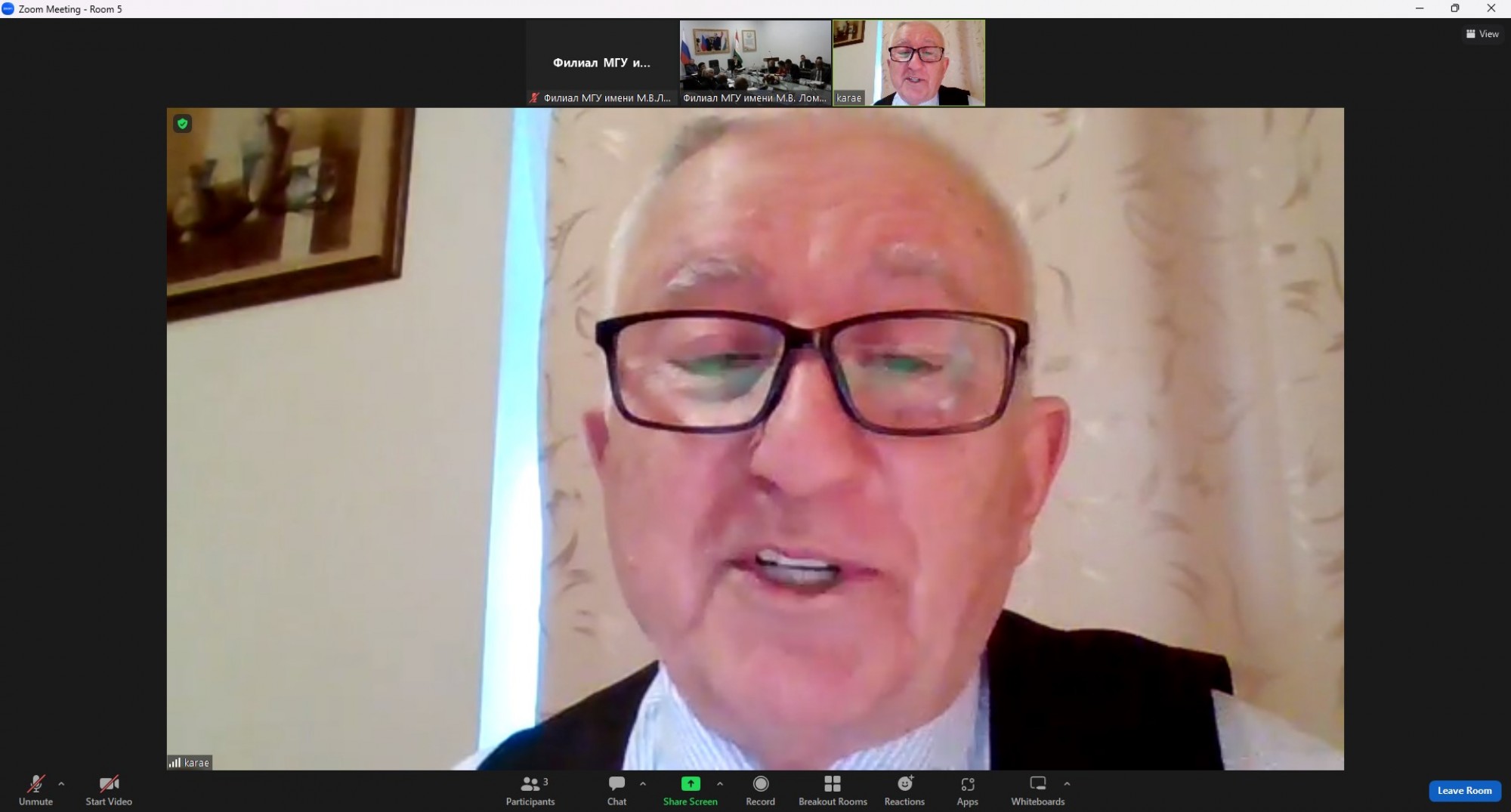The image size is (1511, 812).
Task: Expand audio options arrow next to Unmute
Action: (61, 784)
